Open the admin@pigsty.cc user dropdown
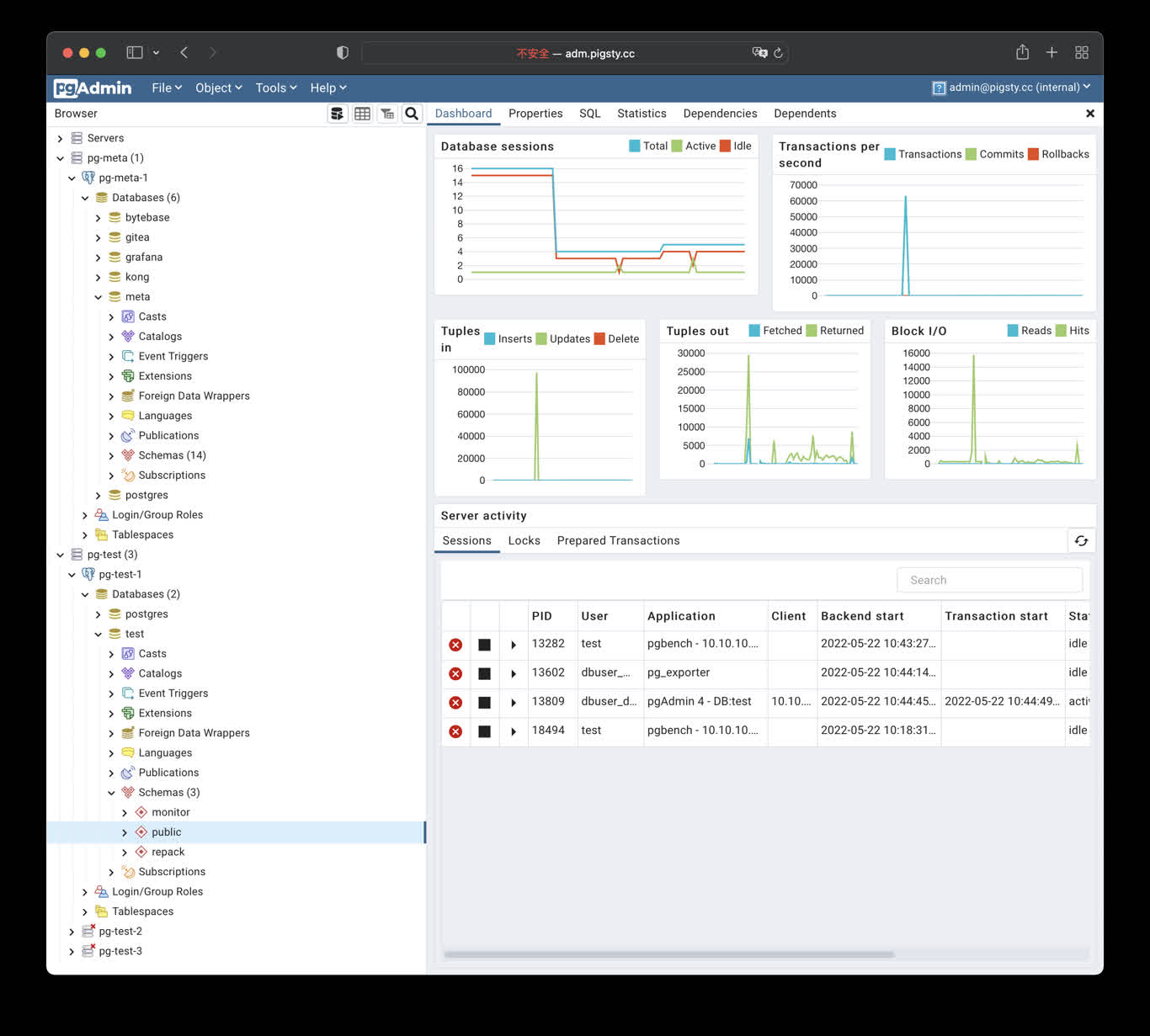 [1011, 88]
